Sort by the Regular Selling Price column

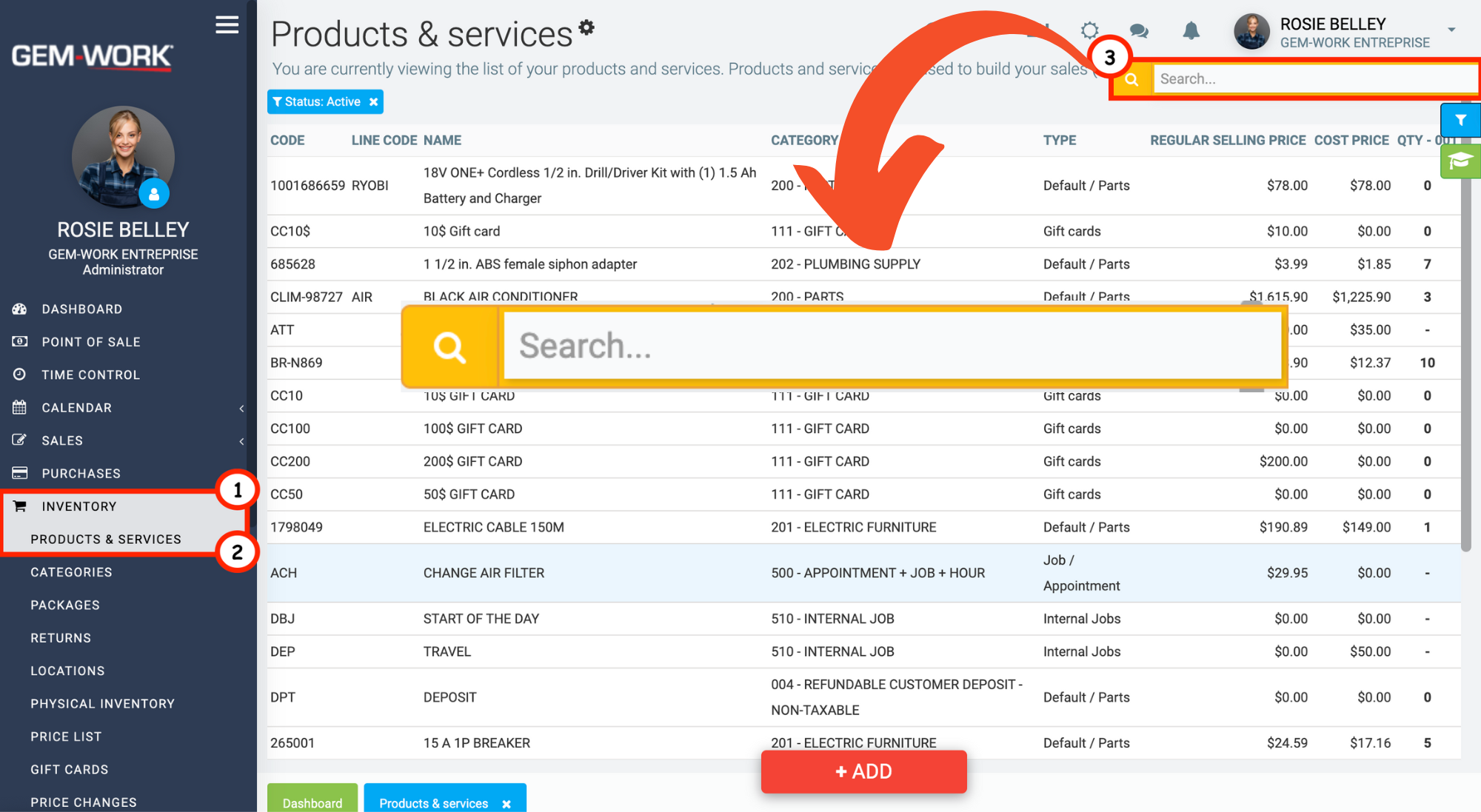tap(1228, 141)
